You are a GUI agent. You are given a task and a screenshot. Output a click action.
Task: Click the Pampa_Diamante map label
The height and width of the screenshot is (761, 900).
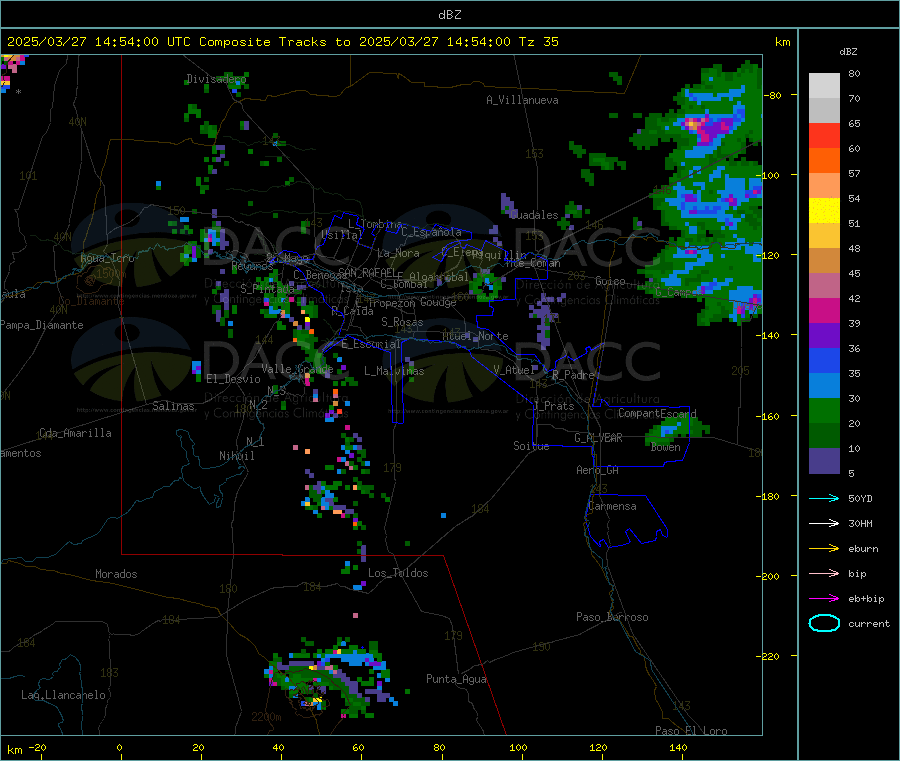point(42,325)
